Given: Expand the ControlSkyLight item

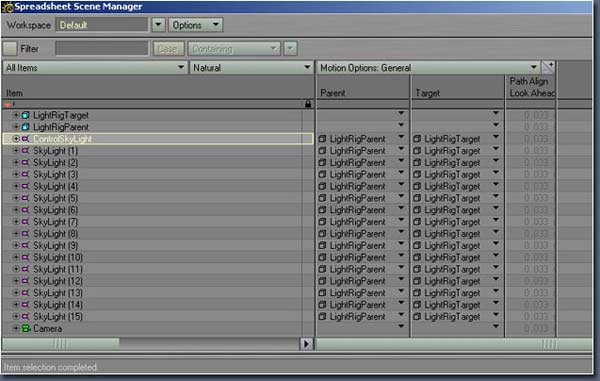Looking at the screenshot, I should tap(16, 138).
